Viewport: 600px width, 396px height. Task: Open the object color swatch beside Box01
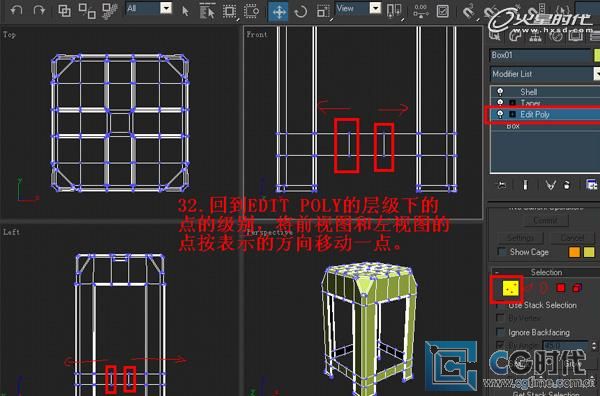click(597, 55)
